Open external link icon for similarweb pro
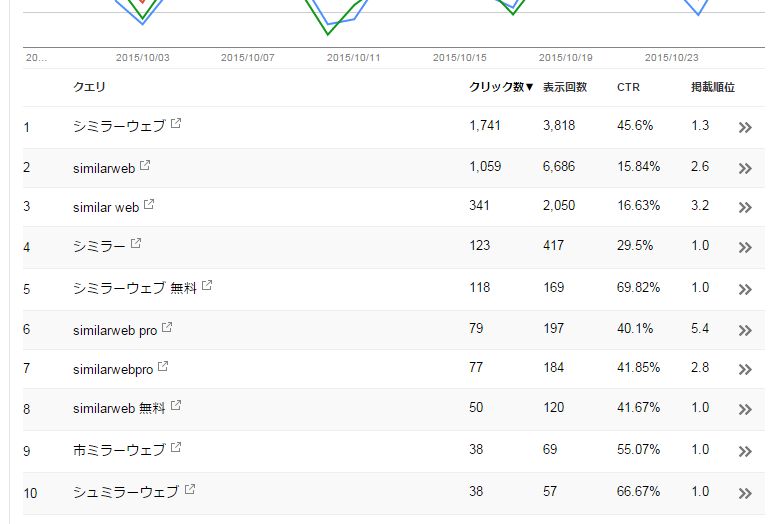 point(167,327)
